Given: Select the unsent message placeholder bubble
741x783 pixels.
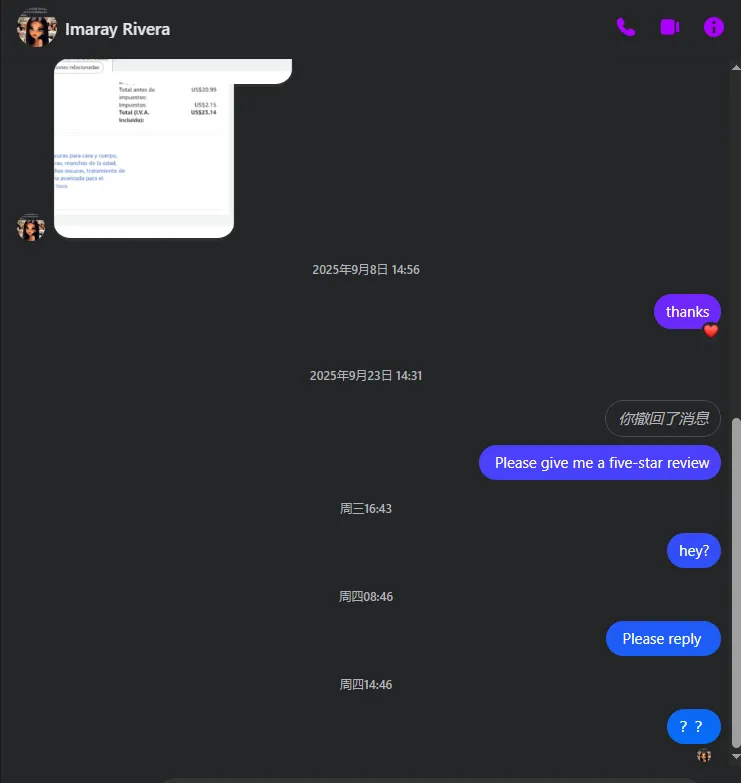Looking at the screenshot, I should [663, 418].
